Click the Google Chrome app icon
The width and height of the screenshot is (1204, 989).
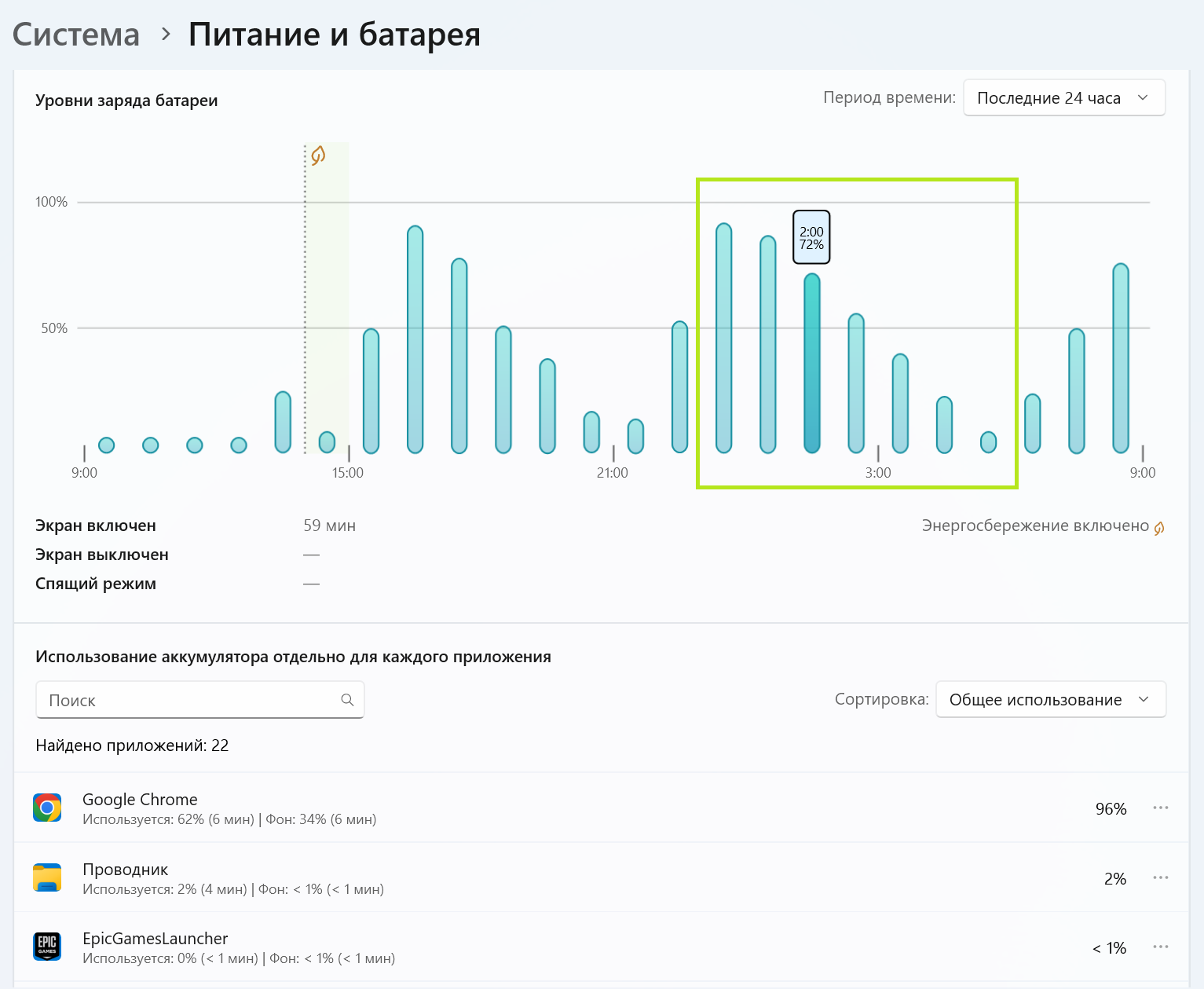[47, 808]
